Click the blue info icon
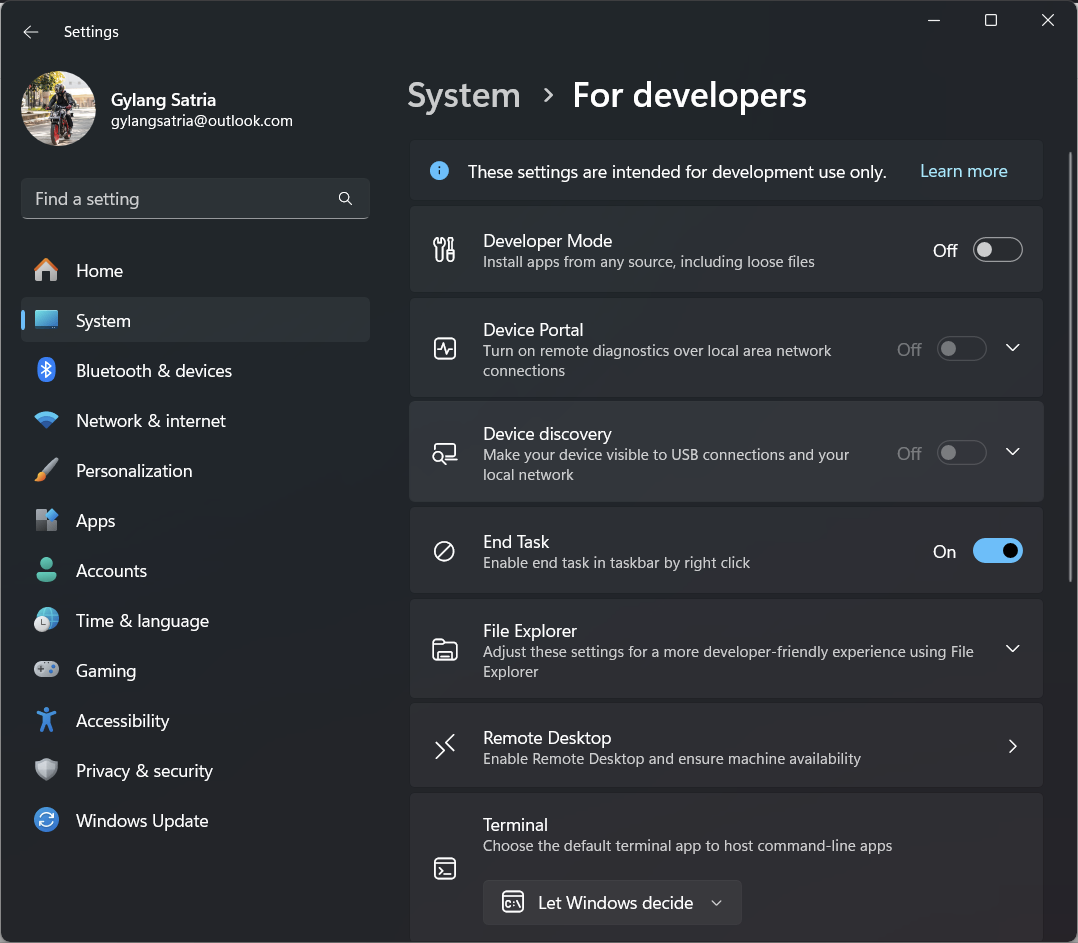 [x=439, y=170]
